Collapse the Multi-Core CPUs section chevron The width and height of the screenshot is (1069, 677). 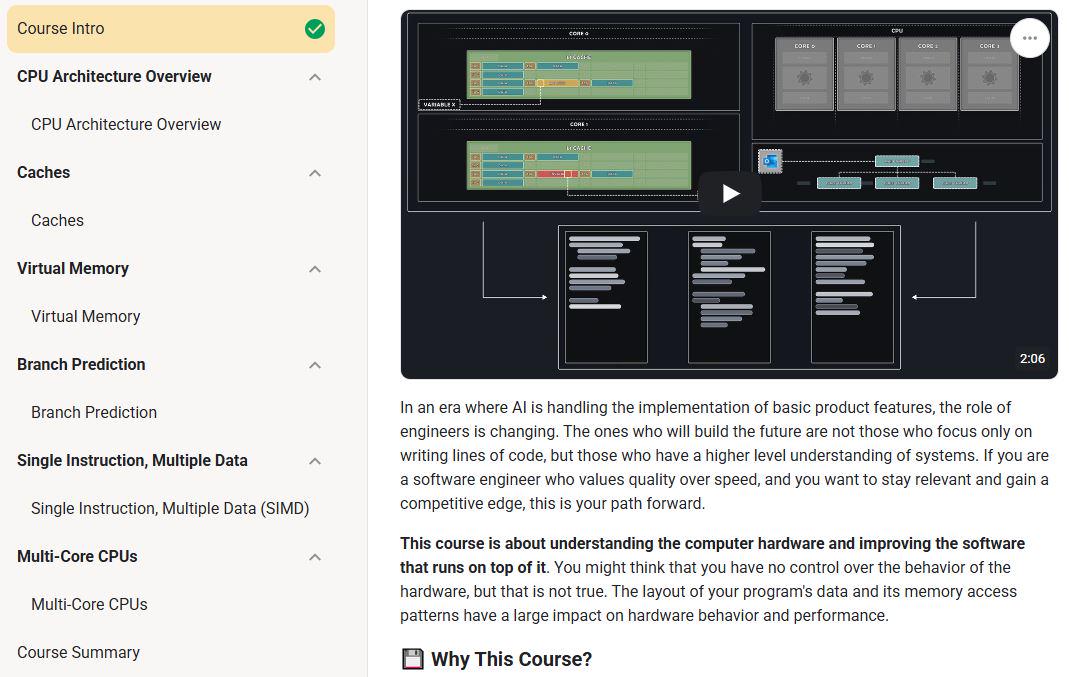[x=314, y=557]
